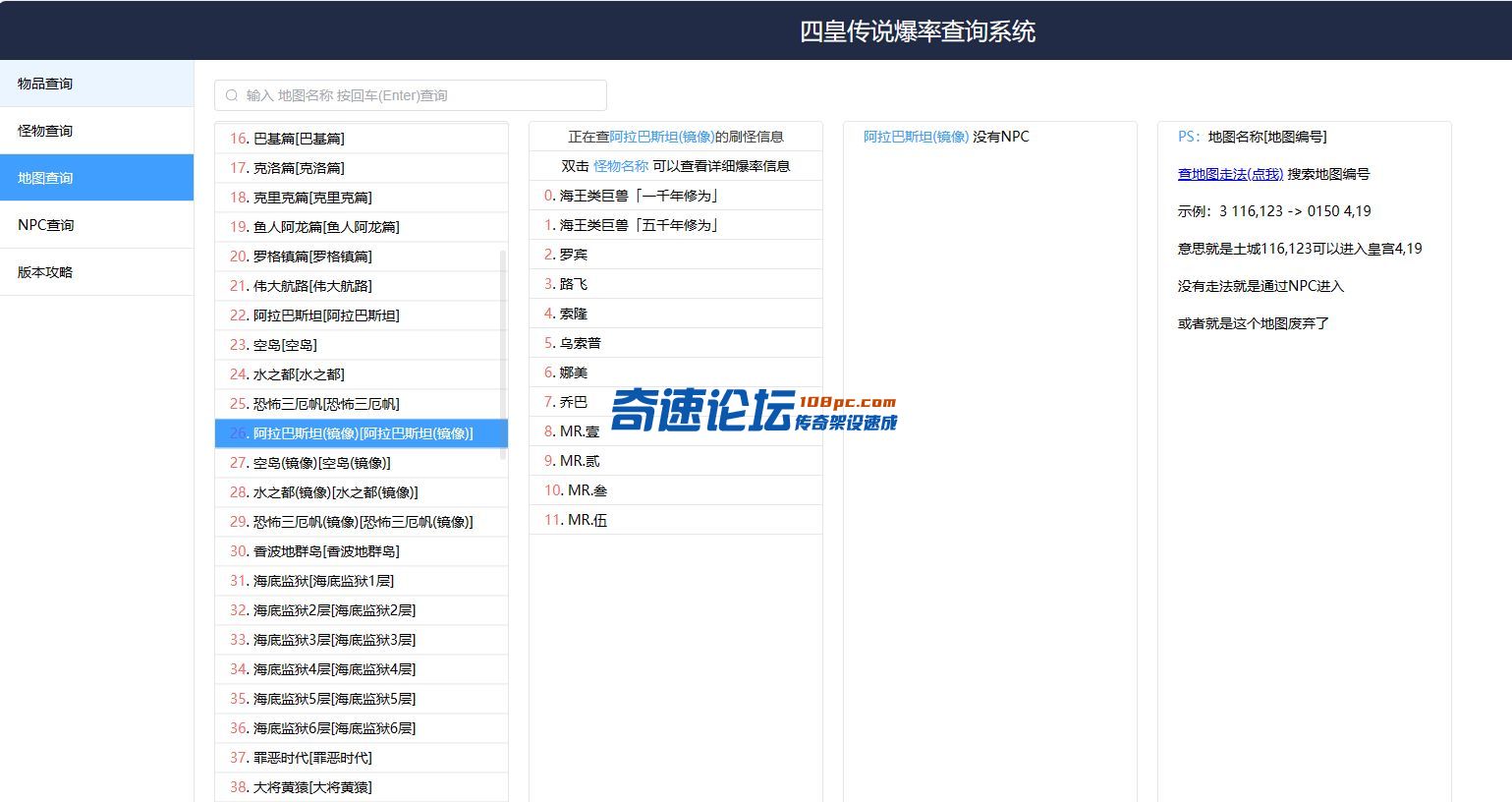Select highlighted map 26 阿拉巴斯坦(镜像)
The height and width of the screenshot is (802, 1512).
[x=362, y=433]
